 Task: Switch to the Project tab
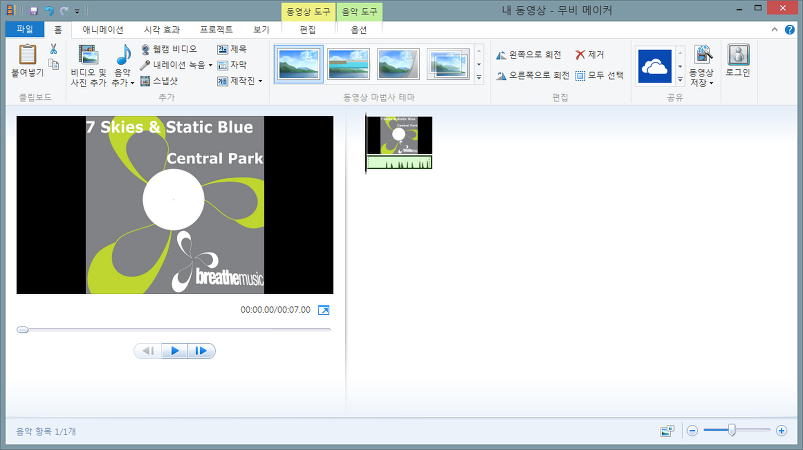pos(216,30)
